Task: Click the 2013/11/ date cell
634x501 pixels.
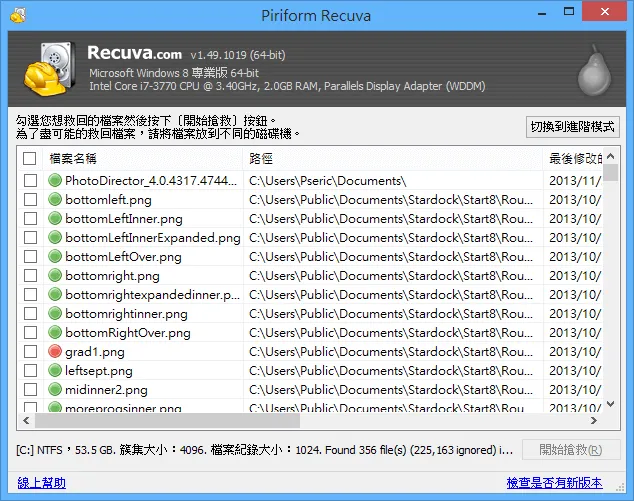Action: [x=575, y=181]
